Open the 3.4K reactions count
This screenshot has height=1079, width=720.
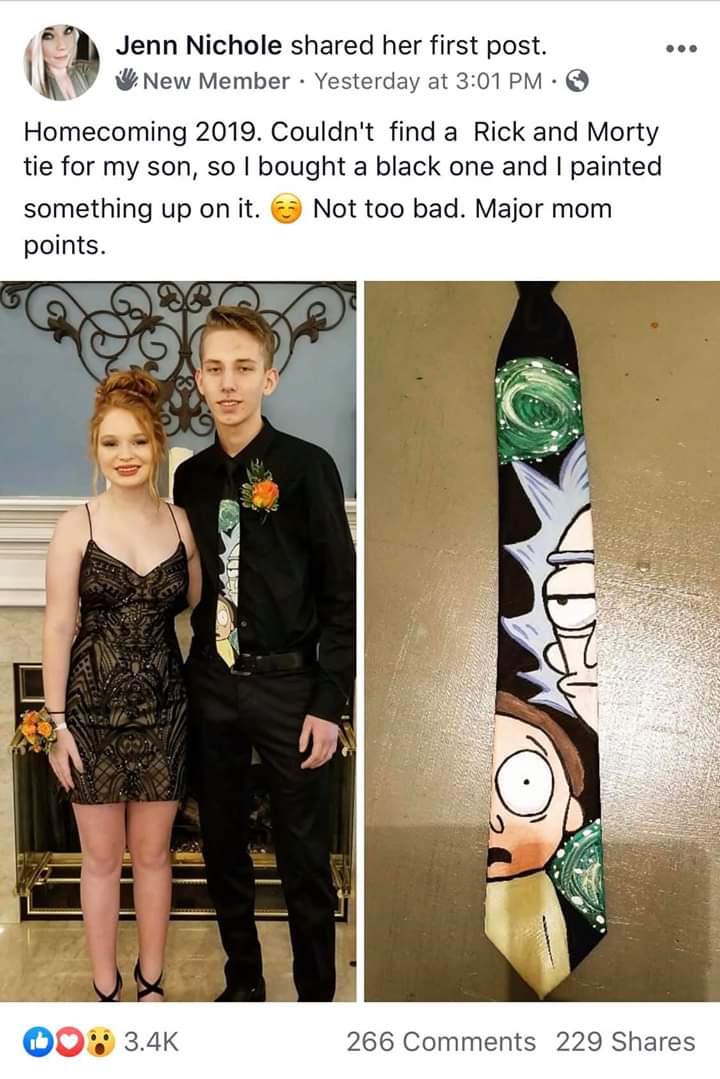click(151, 1042)
